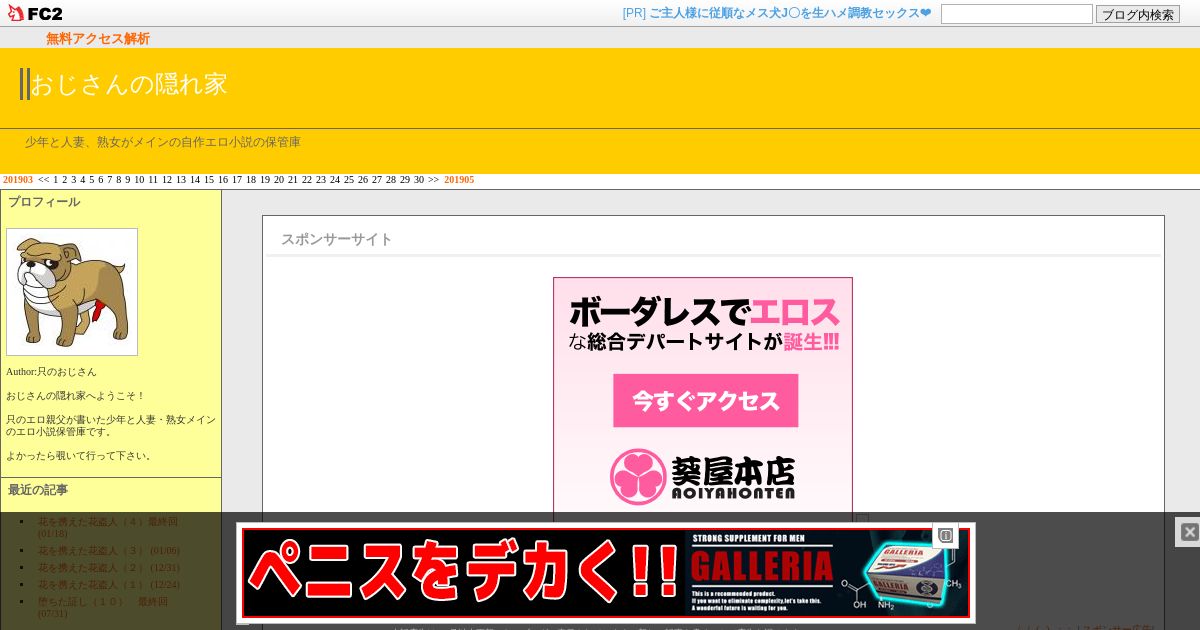Click the 今すぐアクセス pink button
Viewport: 1200px width, 630px height.
pyautogui.click(x=705, y=401)
